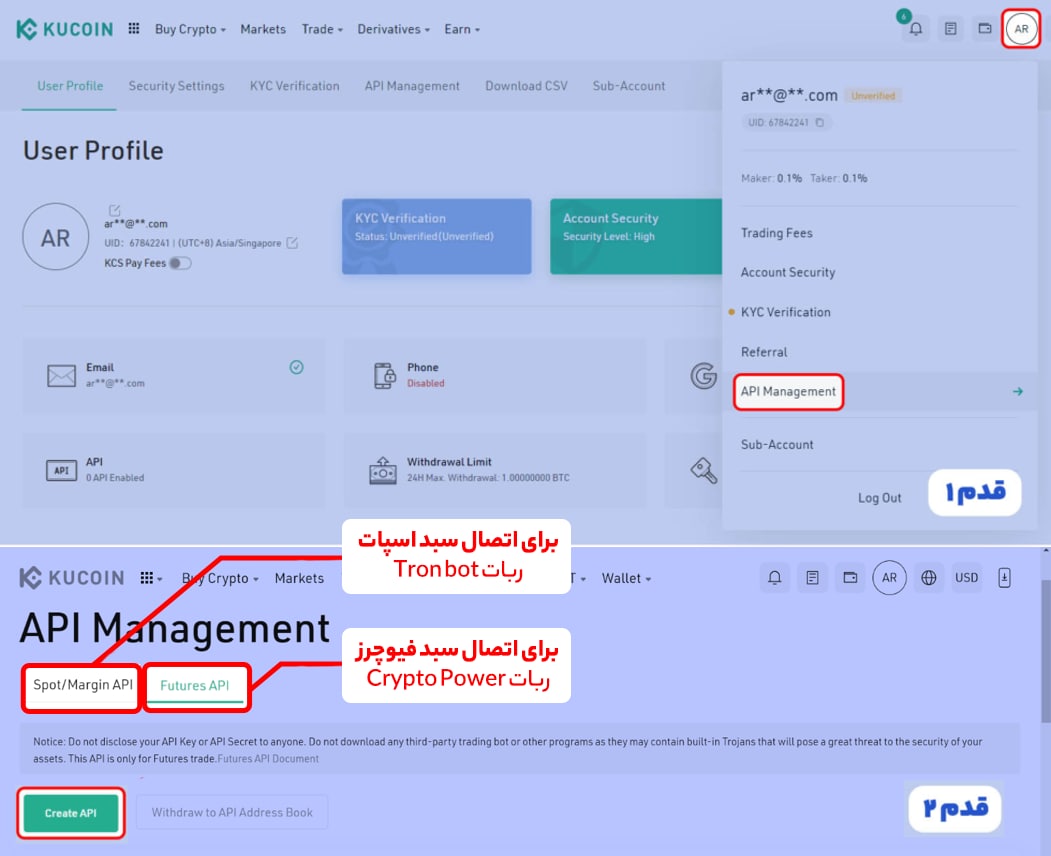Image resolution: width=1051 pixels, height=856 pixels.
Task: Open wallet icon on API Management page
Action: [x=850, y=577]
